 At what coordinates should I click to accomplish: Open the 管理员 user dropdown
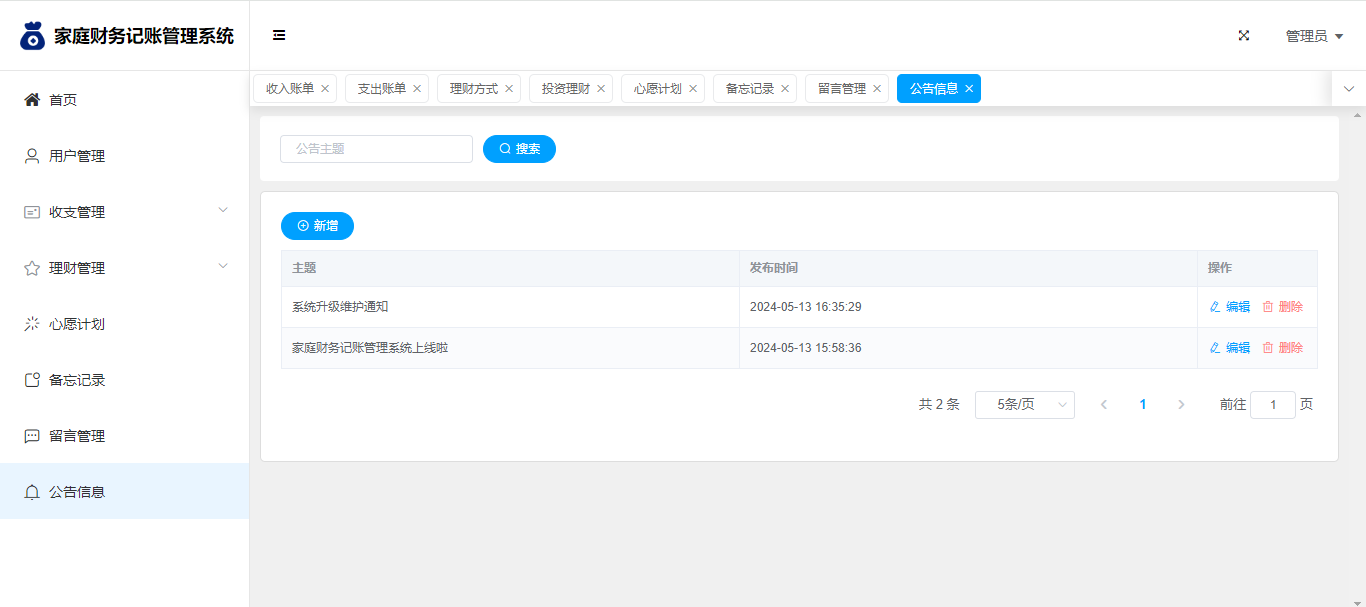coord(1314,36)
